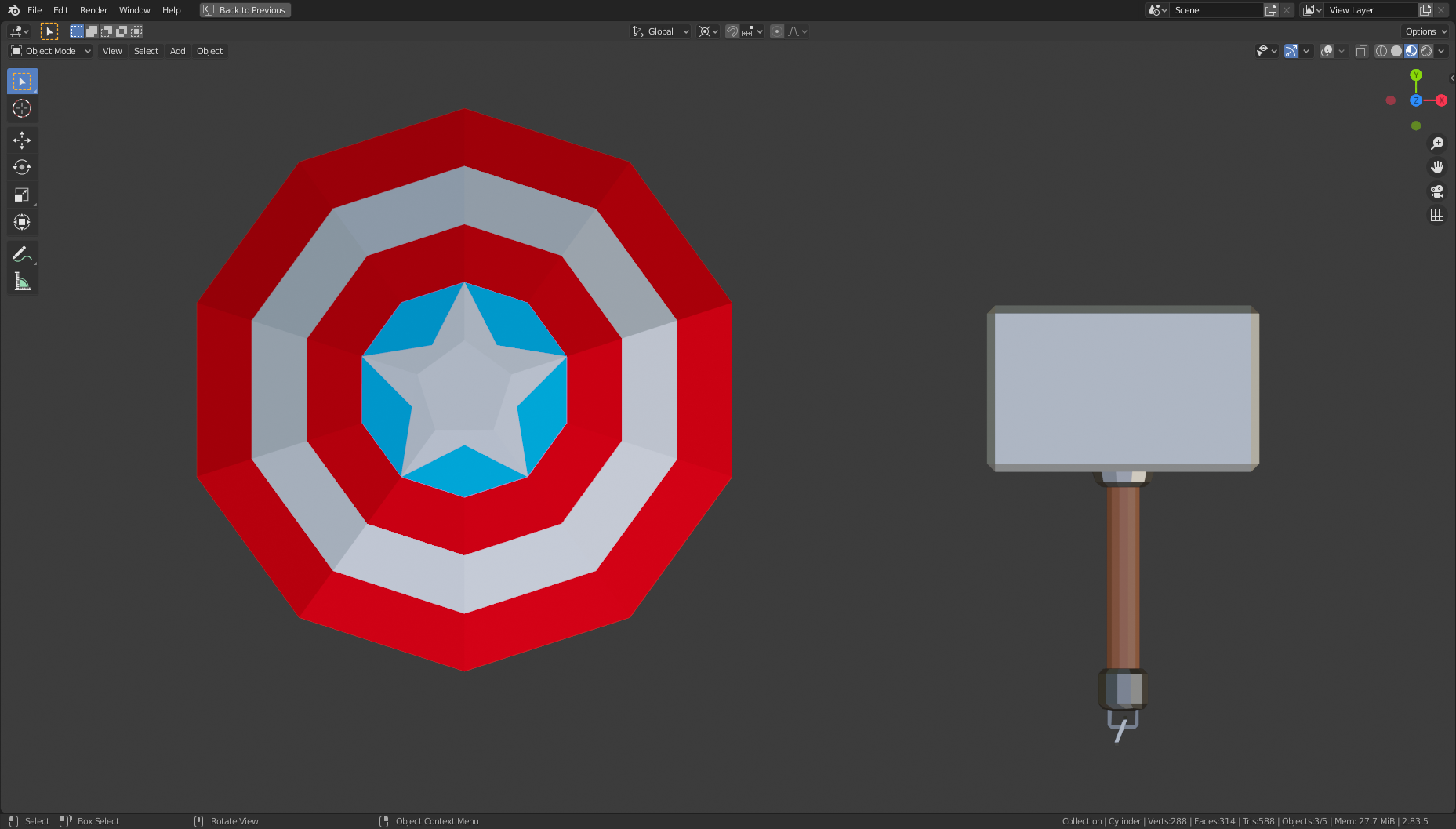Switch viewport to Wireframe shading
The height and width of the screenshot is (829, 1456).
tap(1381, 50)
